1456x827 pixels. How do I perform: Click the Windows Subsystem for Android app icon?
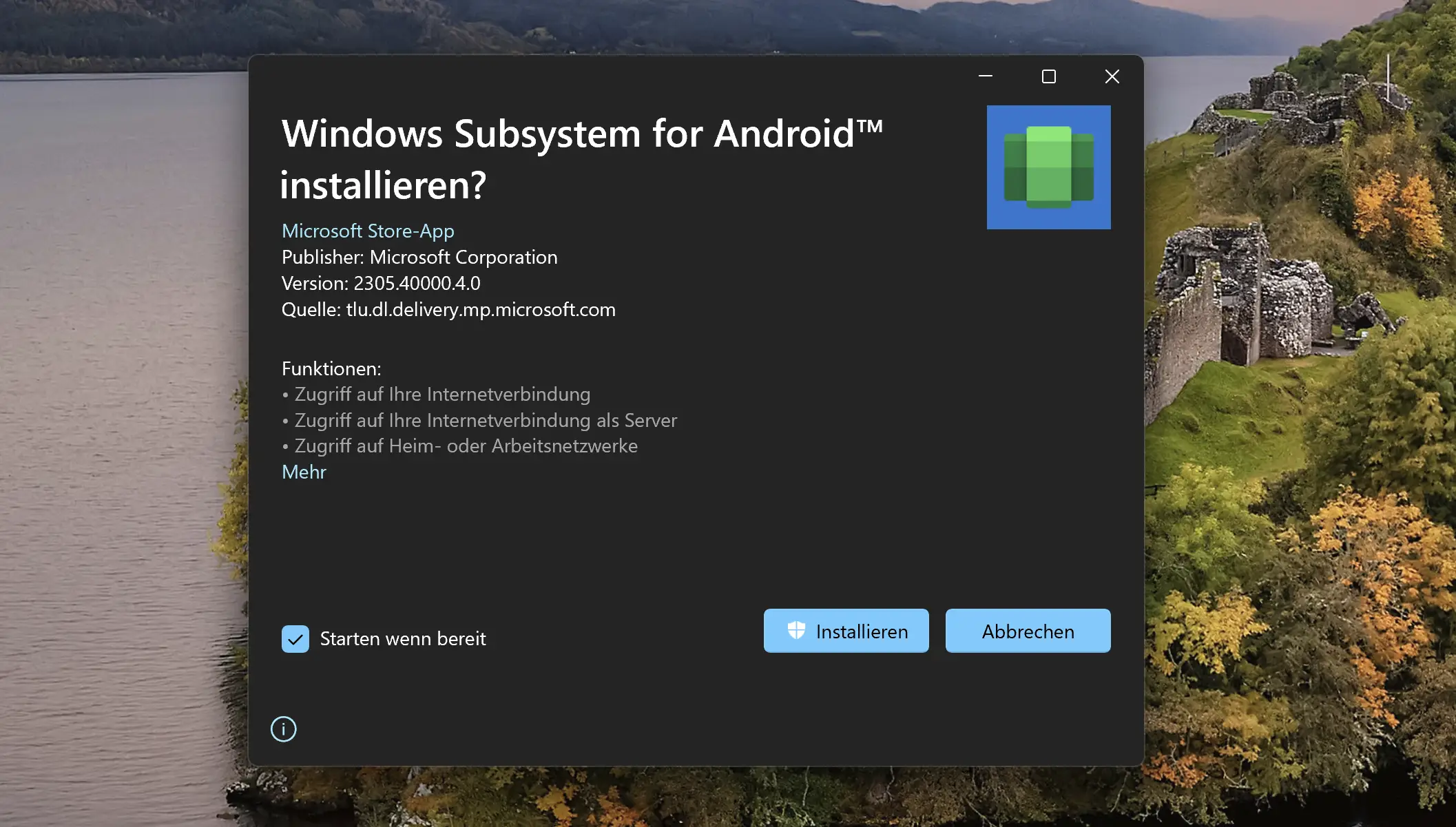pyautogui.click(x=1048, y=167)
